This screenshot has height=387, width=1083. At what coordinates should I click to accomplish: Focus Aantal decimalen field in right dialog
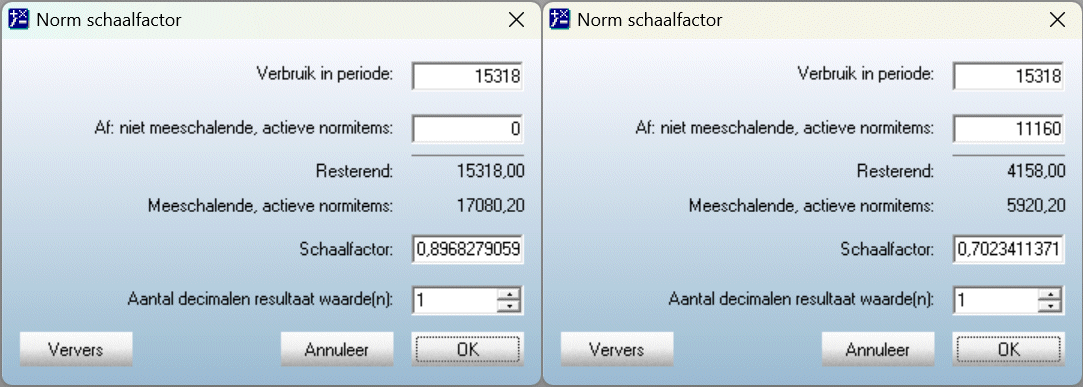tap(995, 301)
